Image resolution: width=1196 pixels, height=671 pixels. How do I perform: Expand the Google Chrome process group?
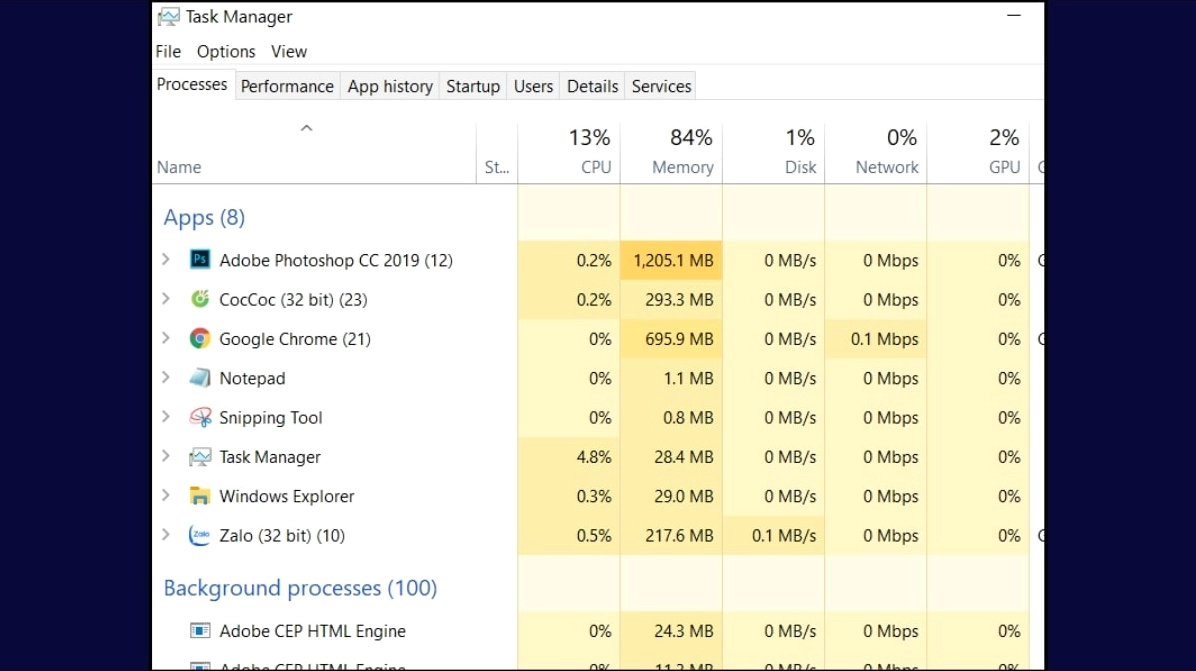click(x=165, y=338)
